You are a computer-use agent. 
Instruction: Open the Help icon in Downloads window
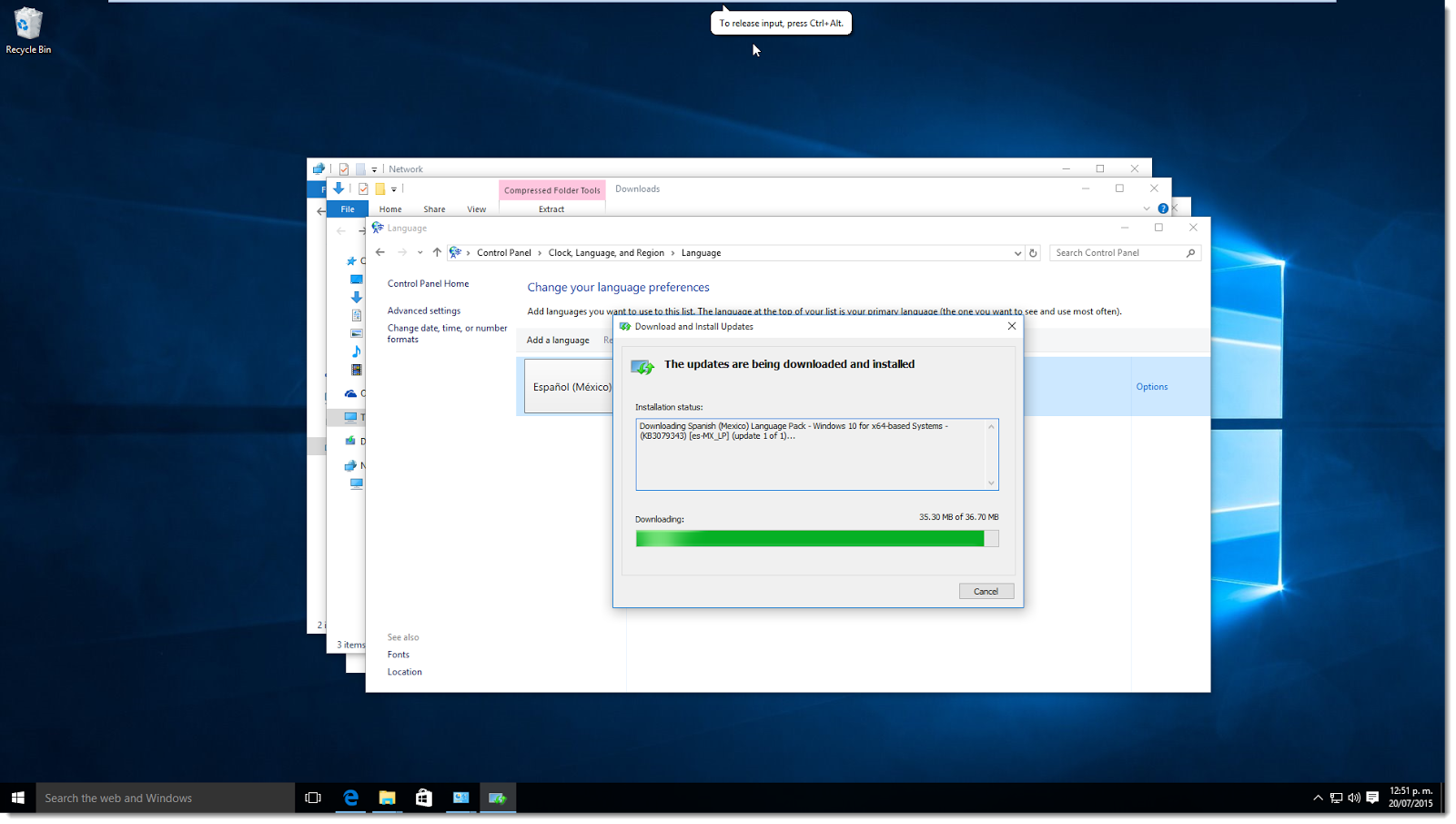(1163, 209)
